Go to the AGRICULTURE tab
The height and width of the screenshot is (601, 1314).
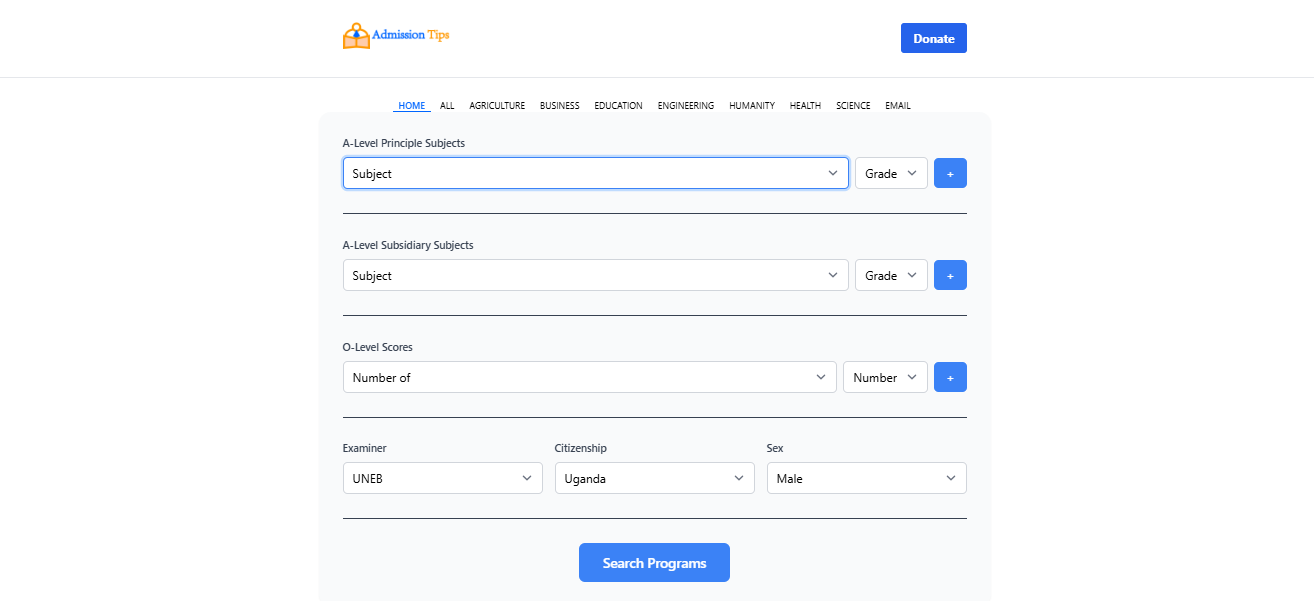[x=497, y=106]
